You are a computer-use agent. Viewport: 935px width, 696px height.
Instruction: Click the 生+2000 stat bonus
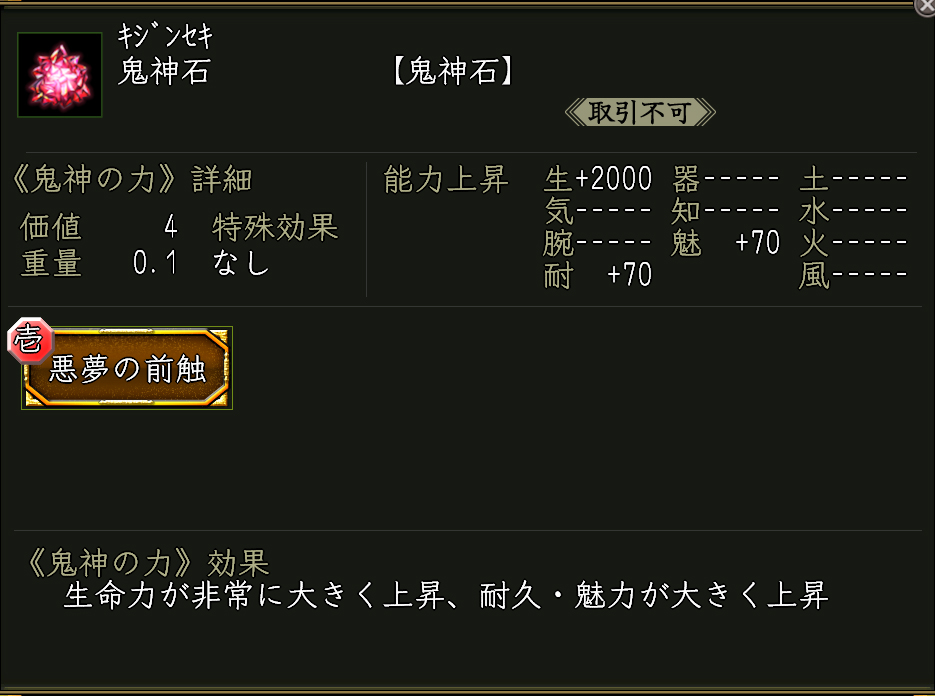point(598,180)
